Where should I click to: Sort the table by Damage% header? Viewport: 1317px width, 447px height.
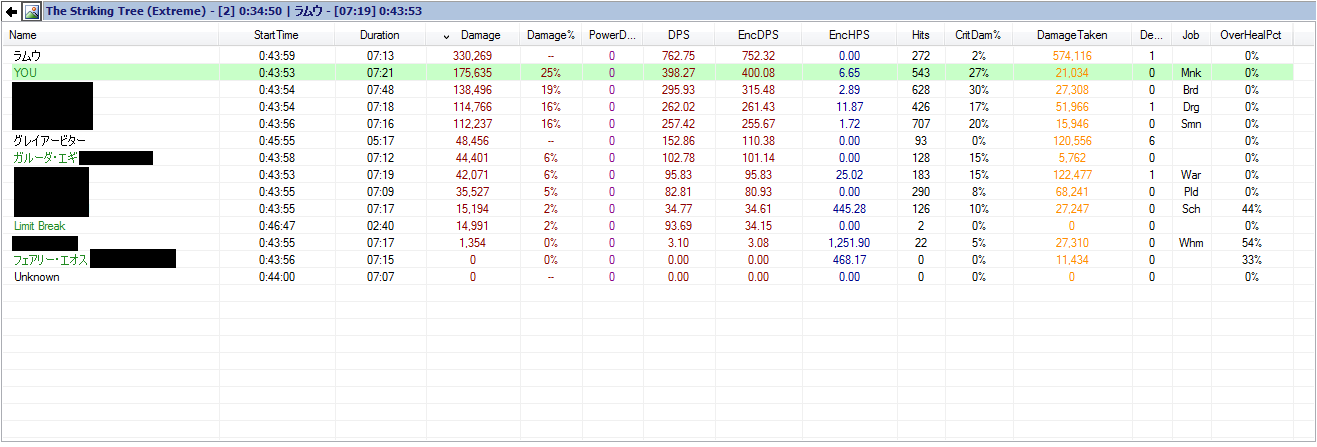pyautogui.click(x=551, y=35)
